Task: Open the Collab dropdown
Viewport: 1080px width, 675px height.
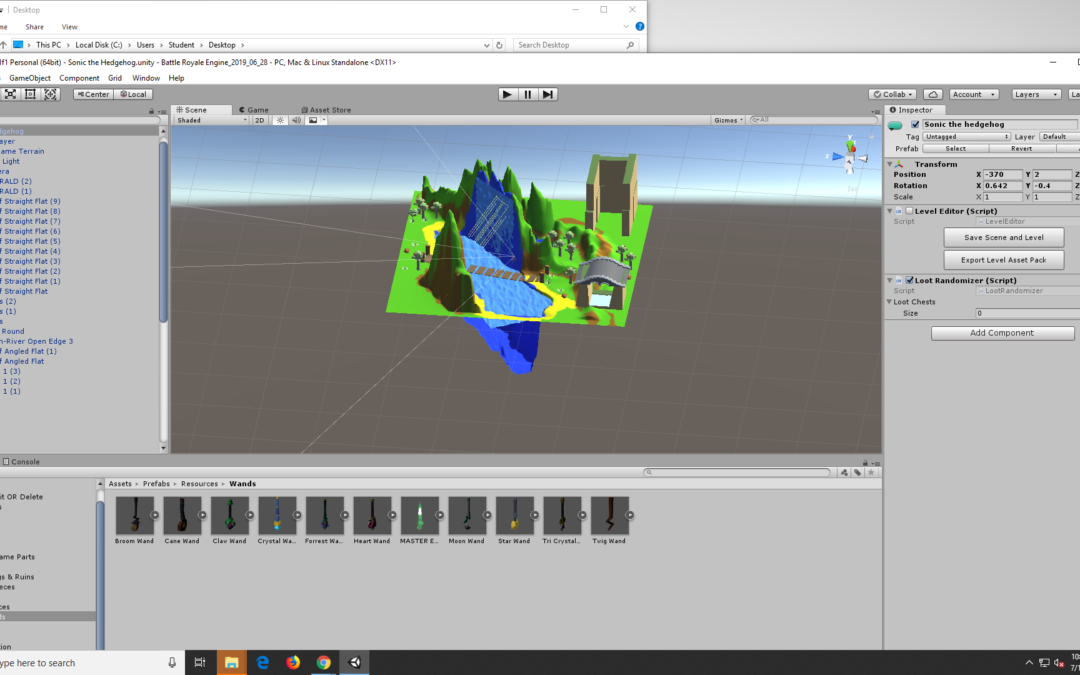Action: pyautogui.click(x=893, y=94)
